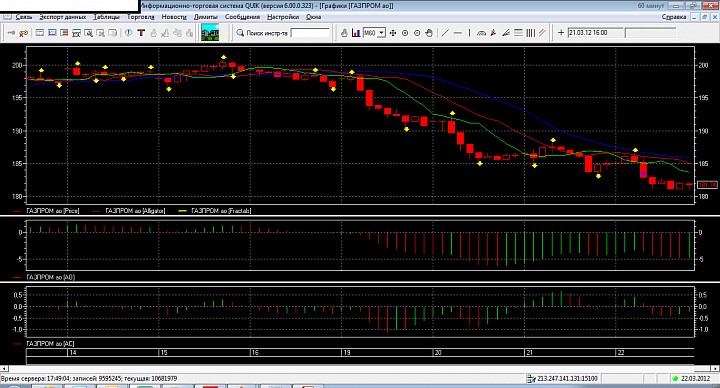
Task: Click the colored bar chart icon
Action: [356, 33]
